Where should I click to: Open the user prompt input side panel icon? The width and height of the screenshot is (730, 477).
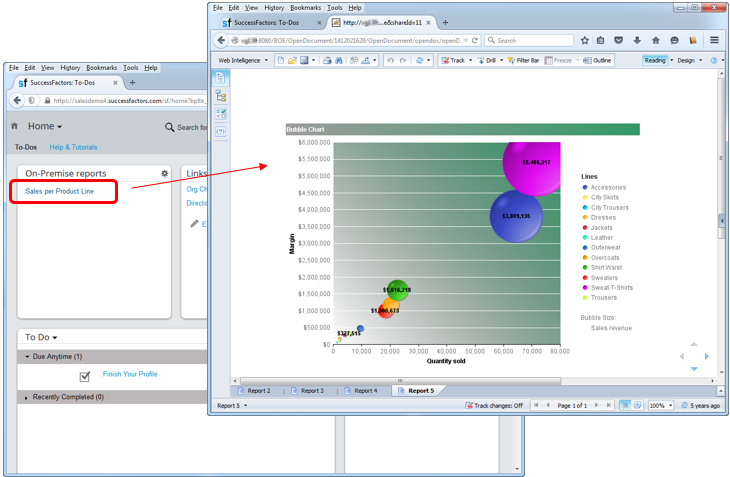point(221,132)
